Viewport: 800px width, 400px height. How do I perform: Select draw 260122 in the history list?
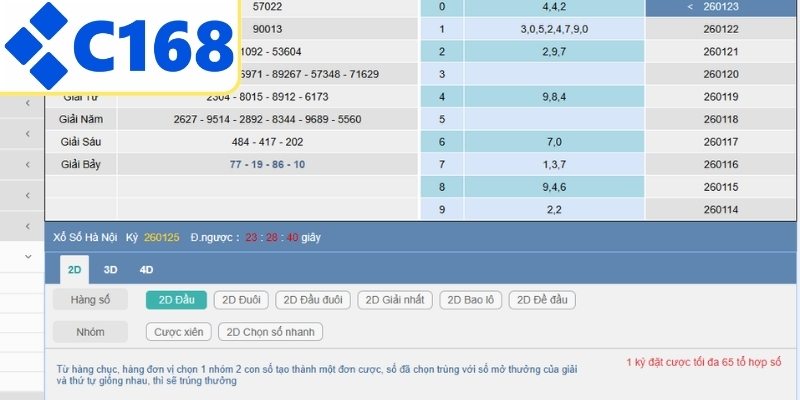point(720,30)
